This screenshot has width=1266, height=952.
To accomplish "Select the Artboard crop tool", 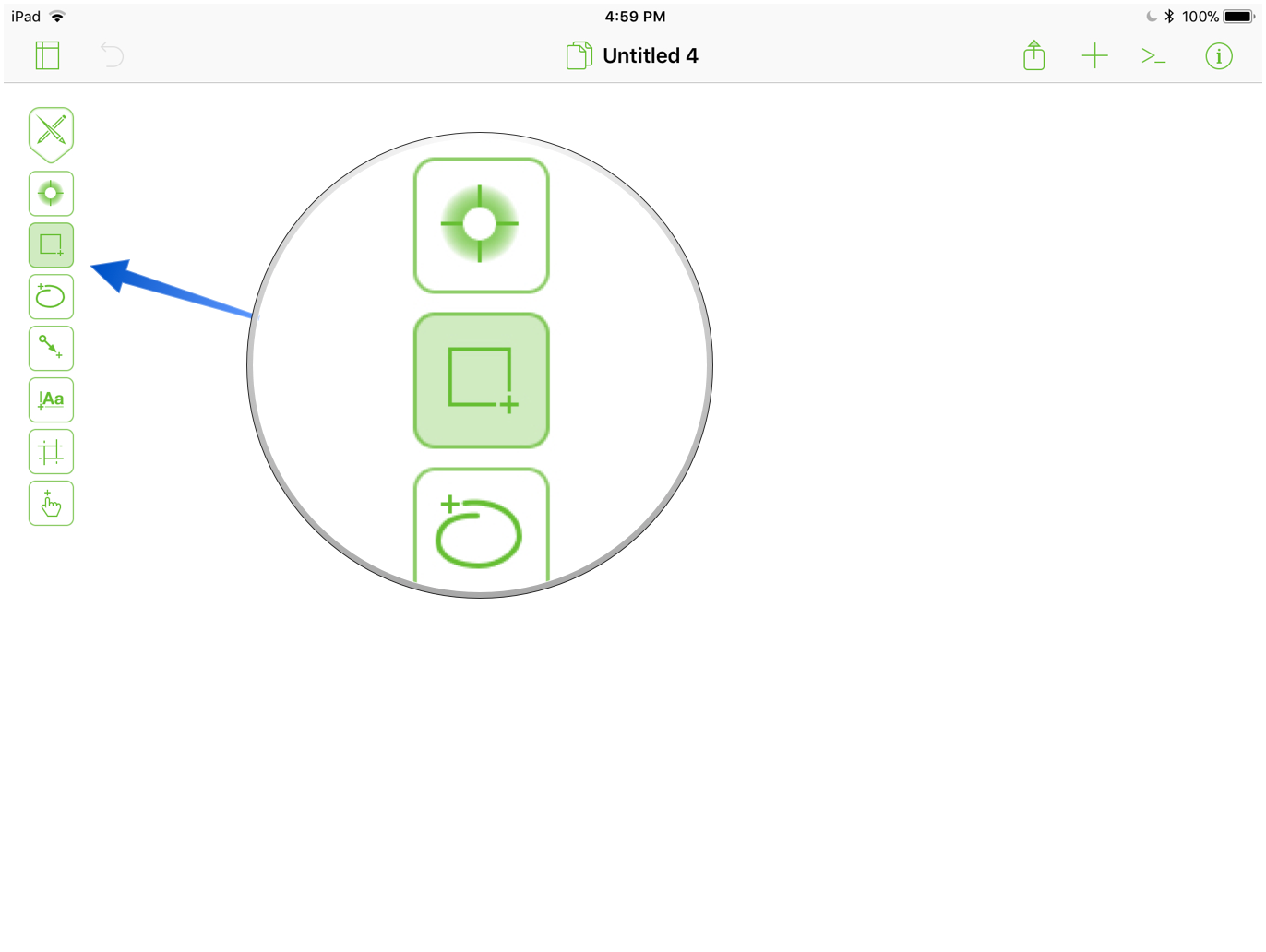I will 51,452.
